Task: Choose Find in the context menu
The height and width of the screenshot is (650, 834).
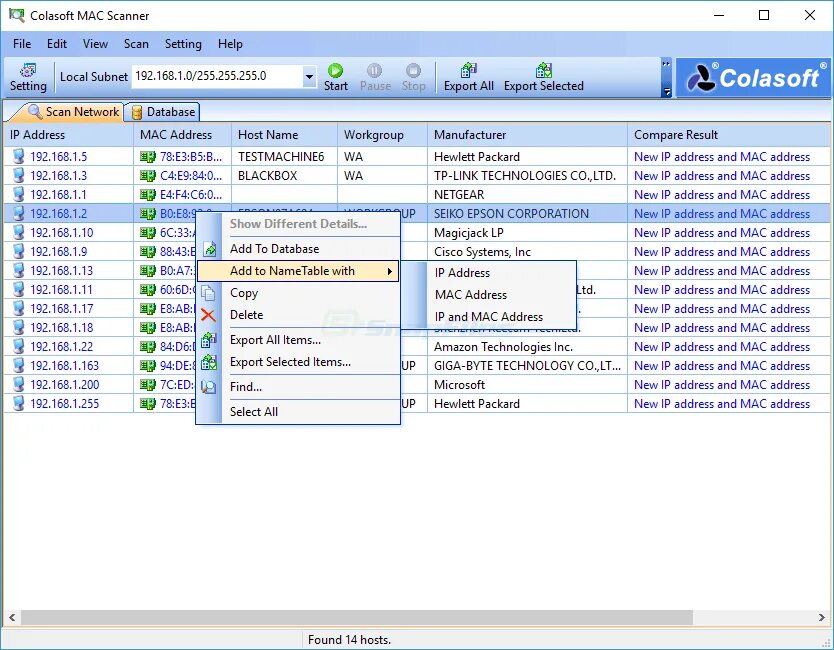Action: (x=298, y=387)
